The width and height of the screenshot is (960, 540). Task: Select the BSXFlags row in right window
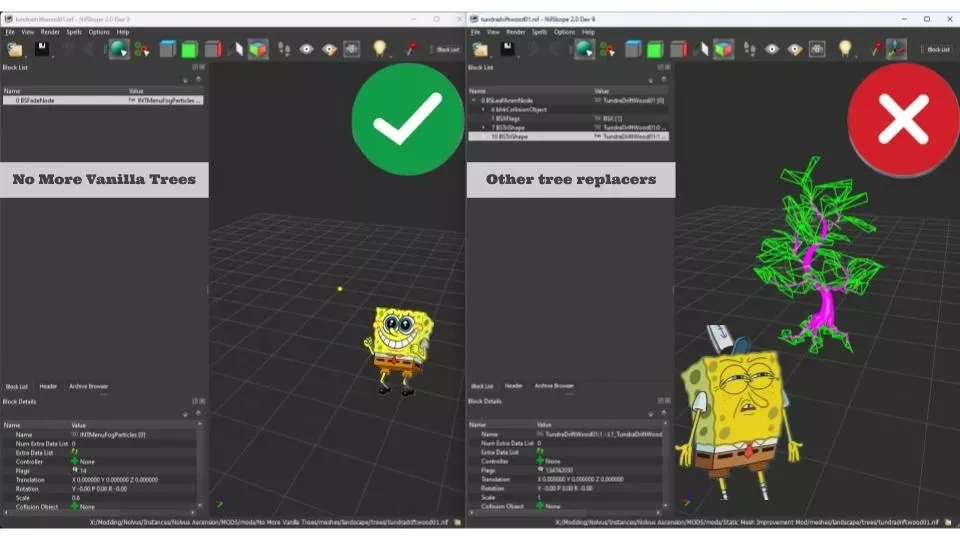pos(568,119)
